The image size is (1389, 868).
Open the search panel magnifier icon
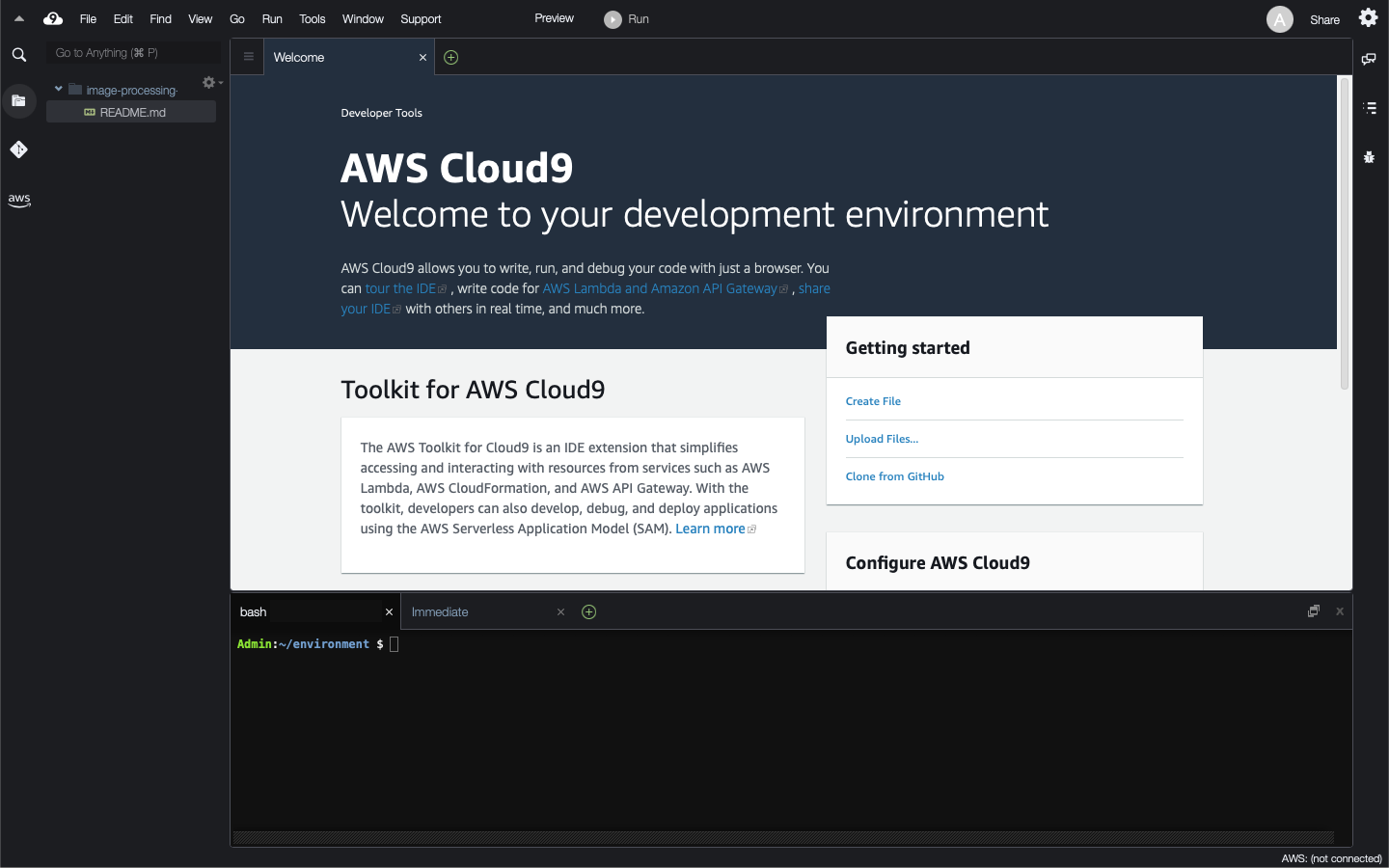click(x=18, y=55)
